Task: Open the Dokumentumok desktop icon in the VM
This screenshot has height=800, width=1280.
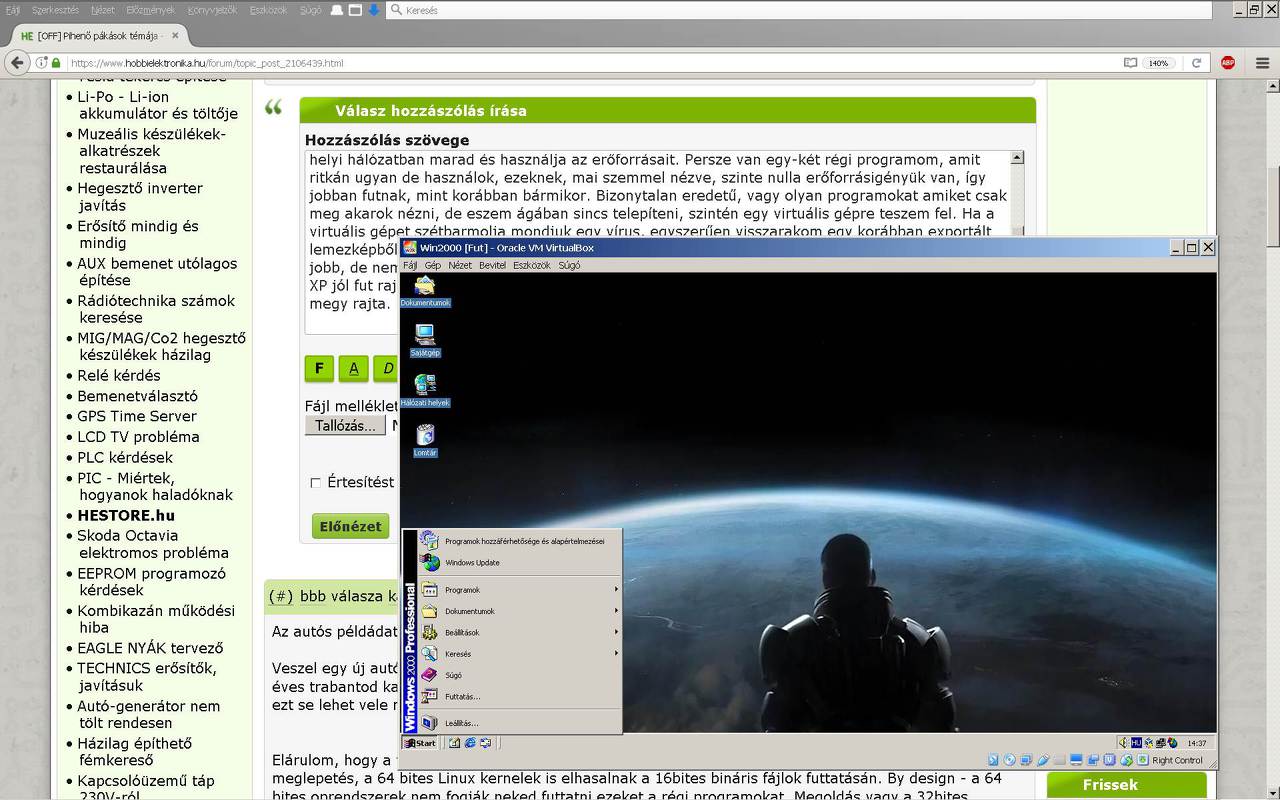Action: (x=425, y=290)
